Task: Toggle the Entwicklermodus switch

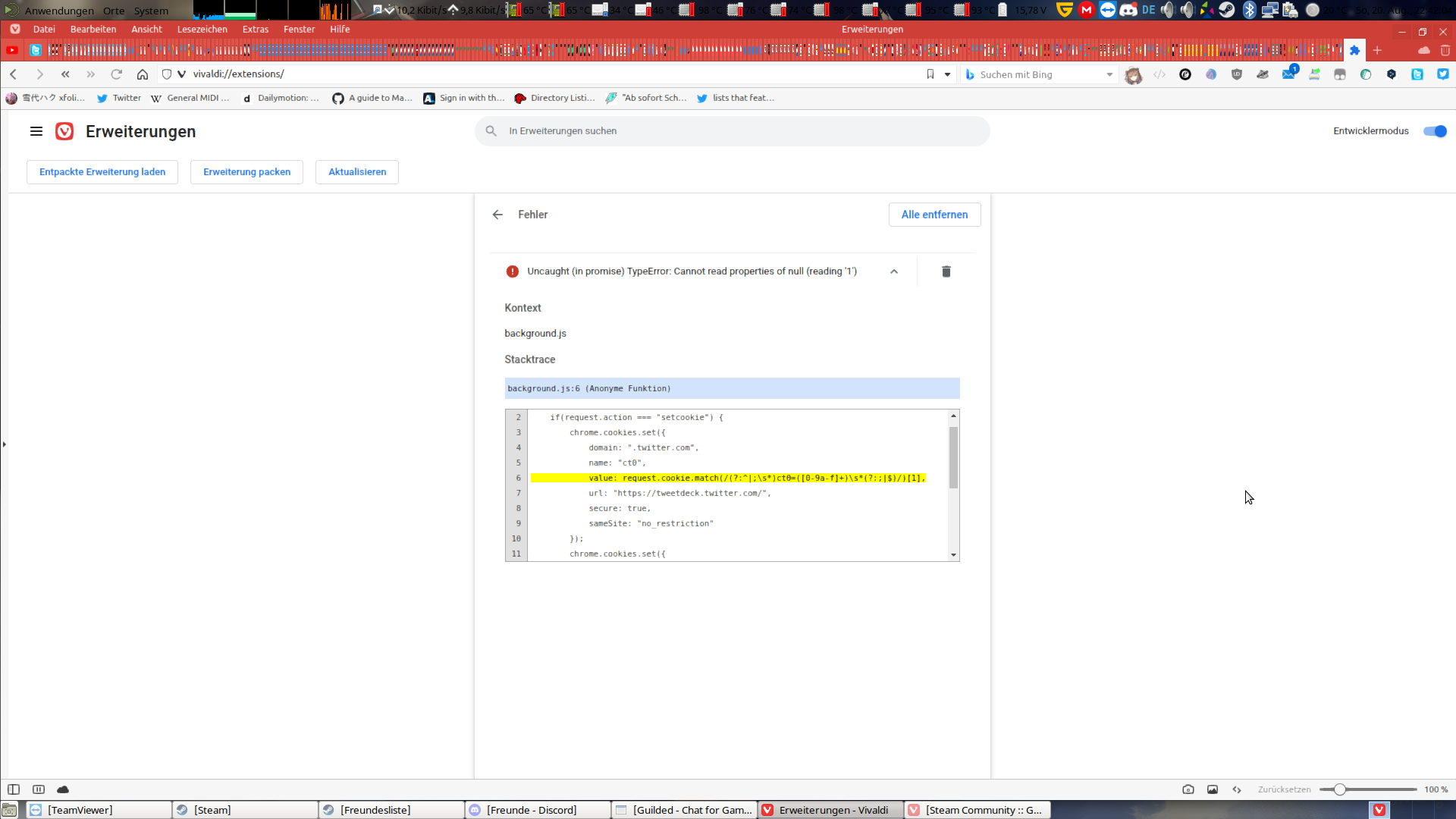Action: click(x=1434, y=131)
